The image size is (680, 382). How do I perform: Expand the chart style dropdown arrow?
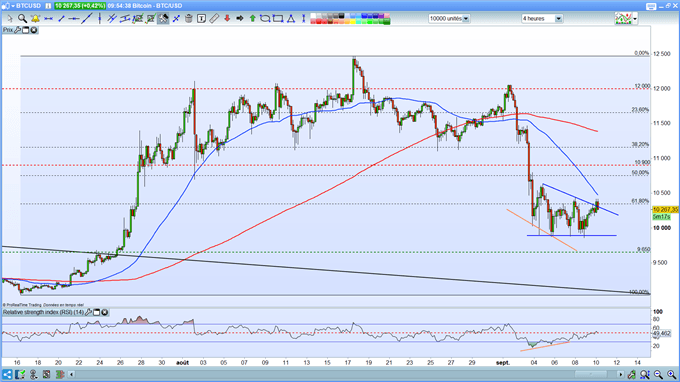[x=635, y=19]
